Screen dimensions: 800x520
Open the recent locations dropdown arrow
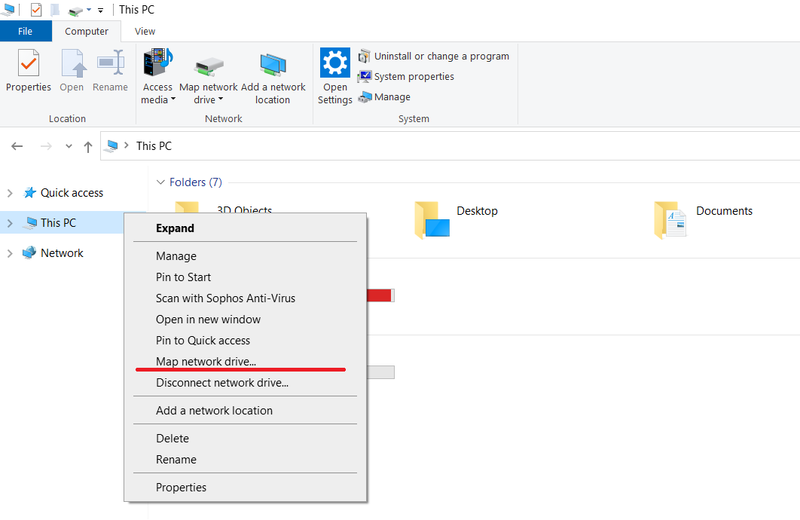tap(69, 146)
